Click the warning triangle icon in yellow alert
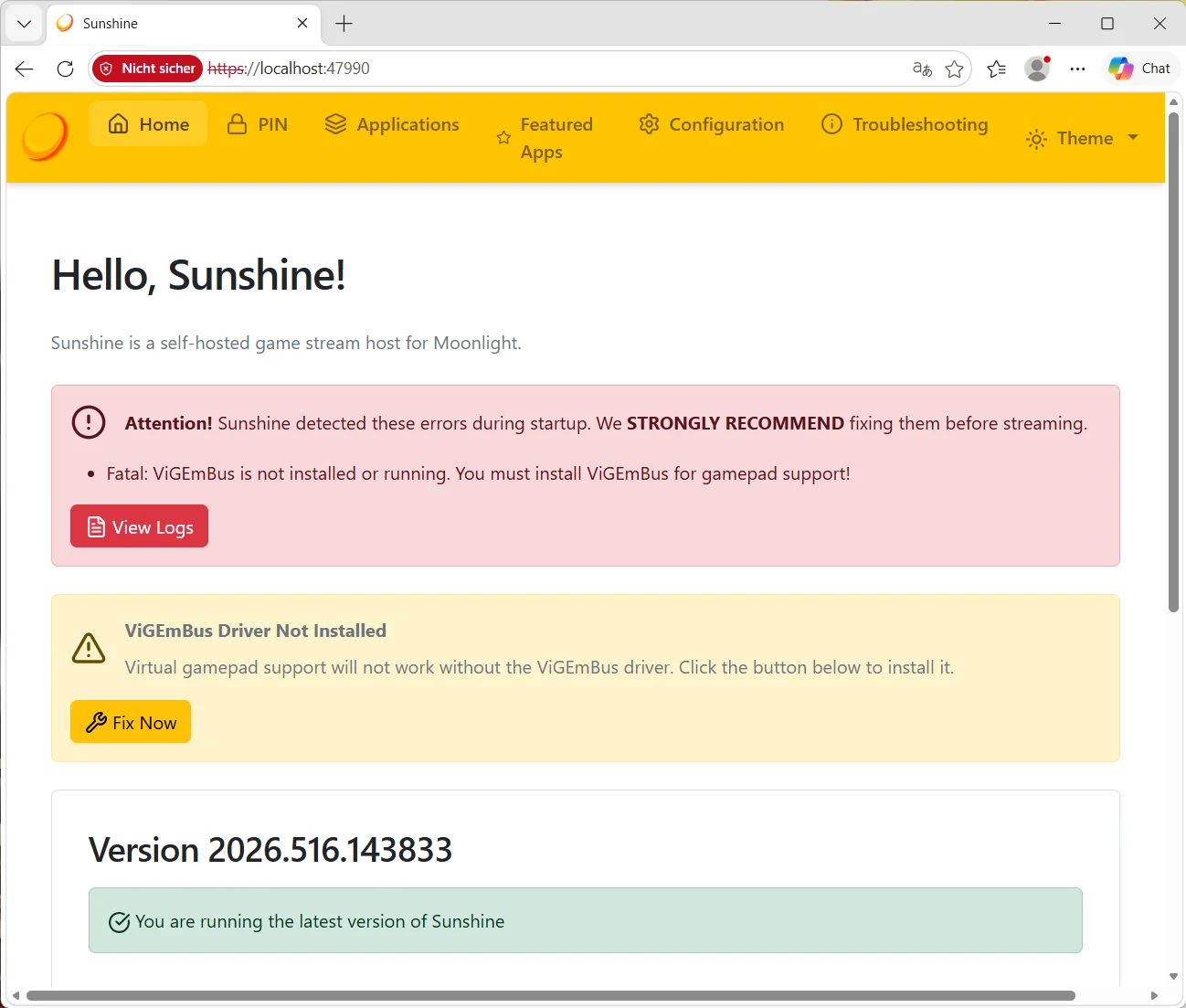The width and height of the screenshot is (1186, 1008). click(89, 648)
